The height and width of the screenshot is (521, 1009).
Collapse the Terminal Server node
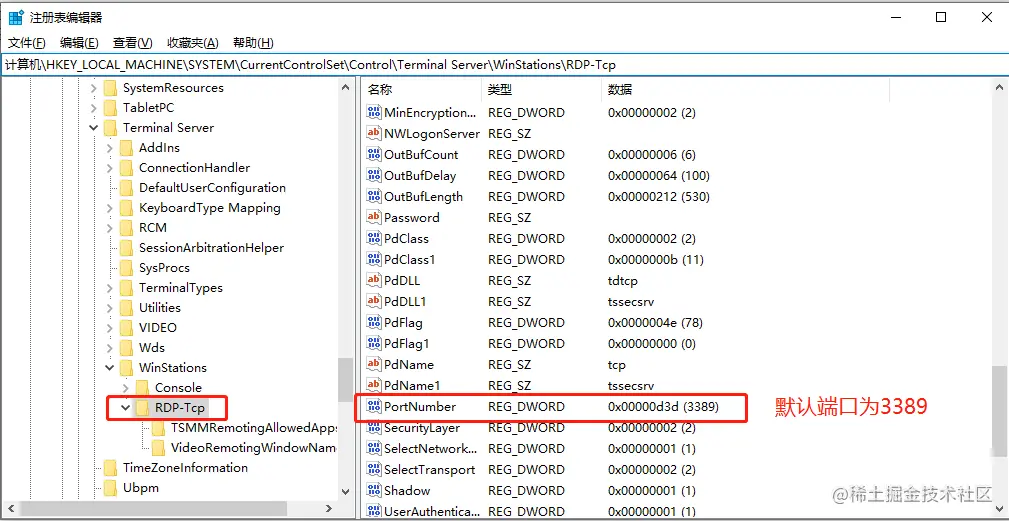[x=94, y=128]
